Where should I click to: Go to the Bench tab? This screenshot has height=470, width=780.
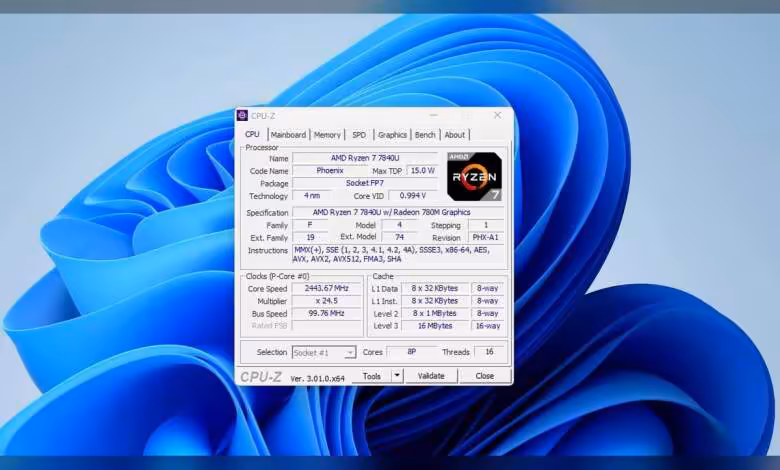point(425,135)
